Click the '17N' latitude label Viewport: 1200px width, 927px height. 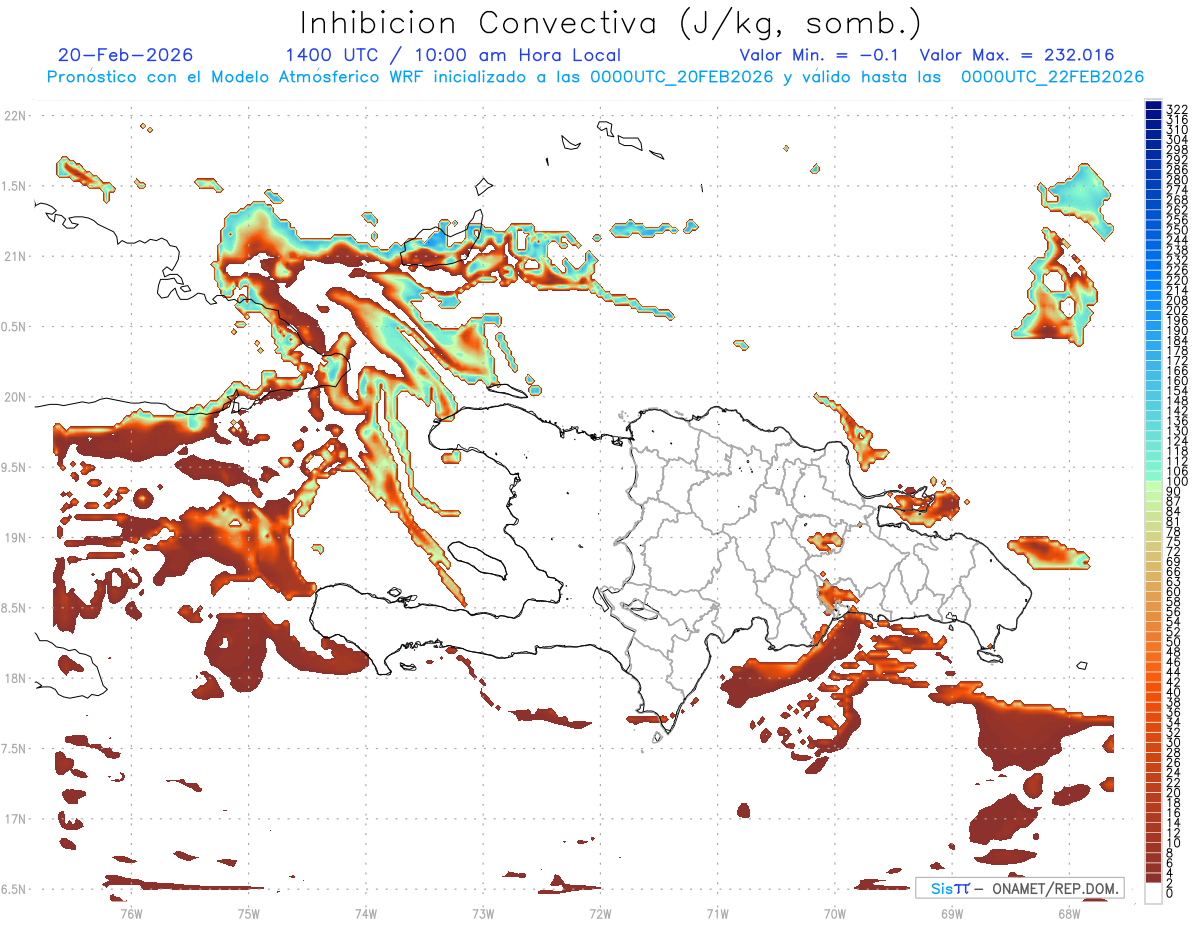(x=15, y=819)
